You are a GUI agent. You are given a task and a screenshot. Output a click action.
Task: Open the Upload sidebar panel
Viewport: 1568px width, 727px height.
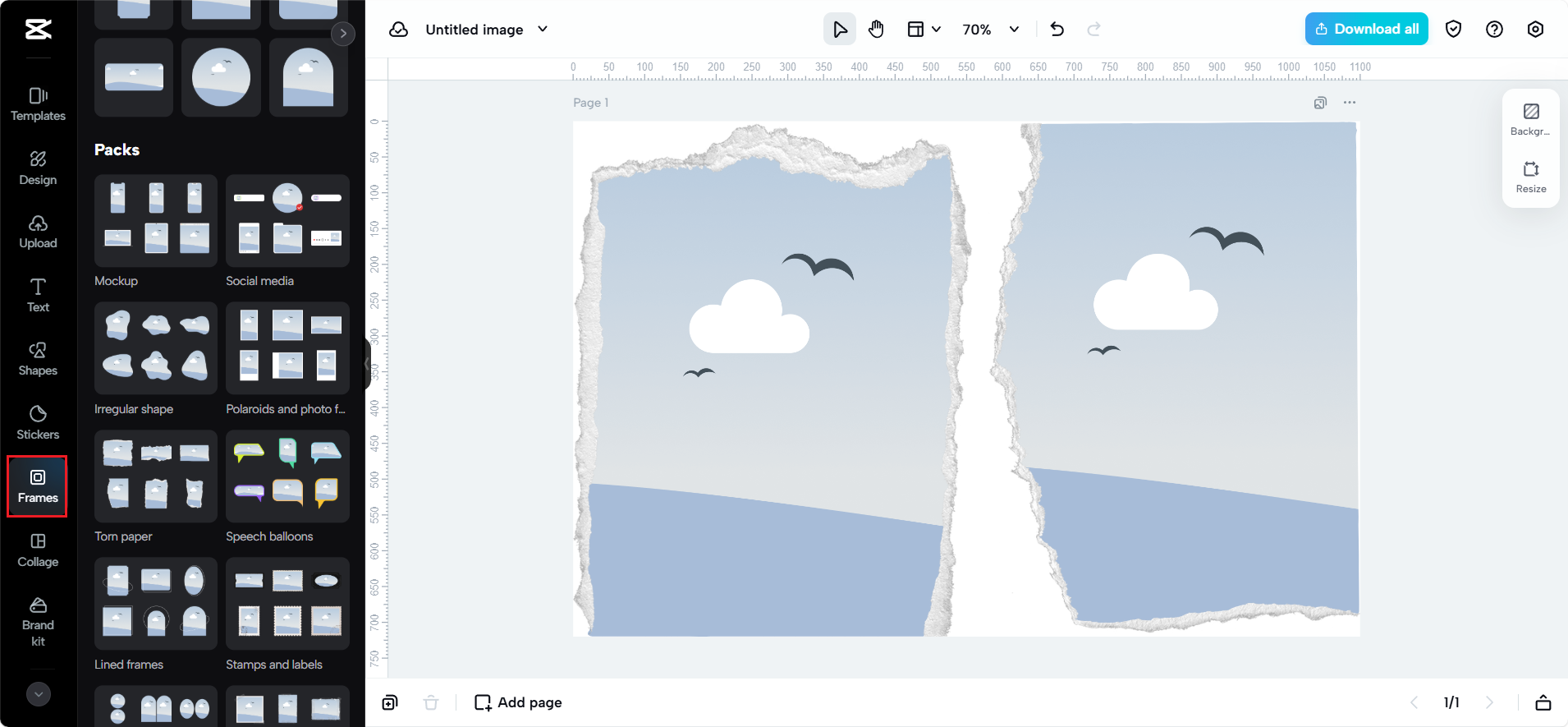[38, 232]
